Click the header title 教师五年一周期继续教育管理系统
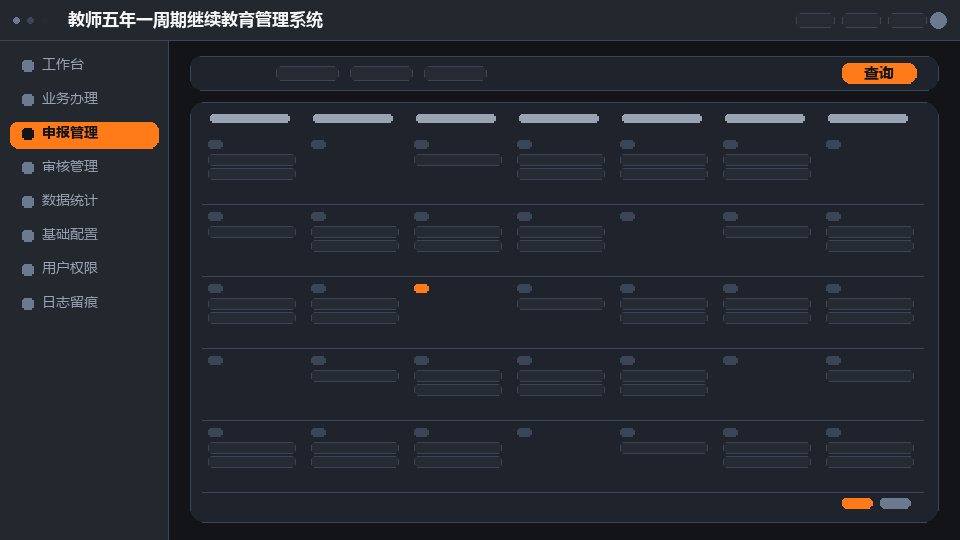 195,20
